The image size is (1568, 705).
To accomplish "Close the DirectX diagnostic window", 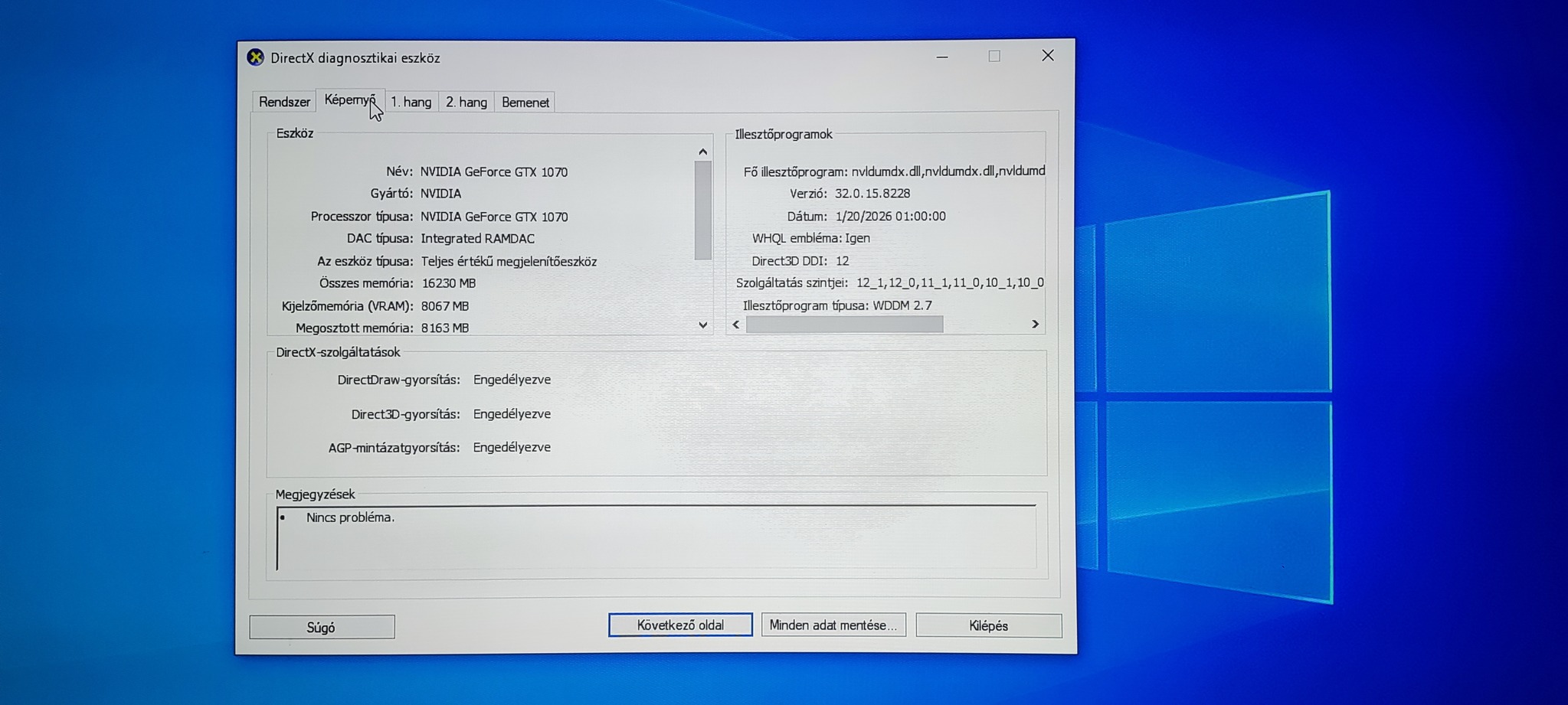I will [x=1048, y=55].
